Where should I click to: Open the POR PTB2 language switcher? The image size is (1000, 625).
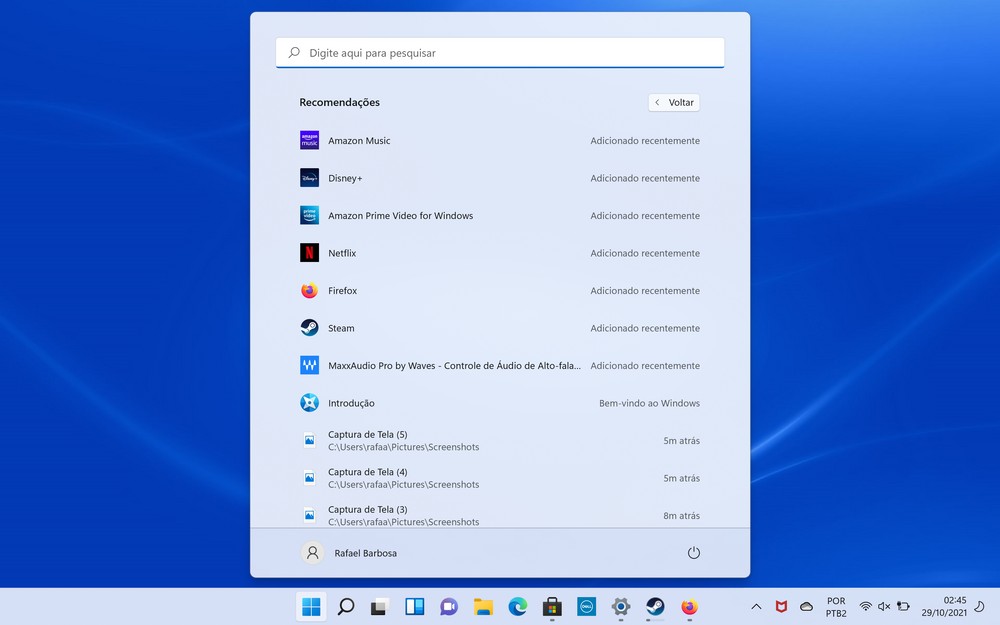(836, 607)
